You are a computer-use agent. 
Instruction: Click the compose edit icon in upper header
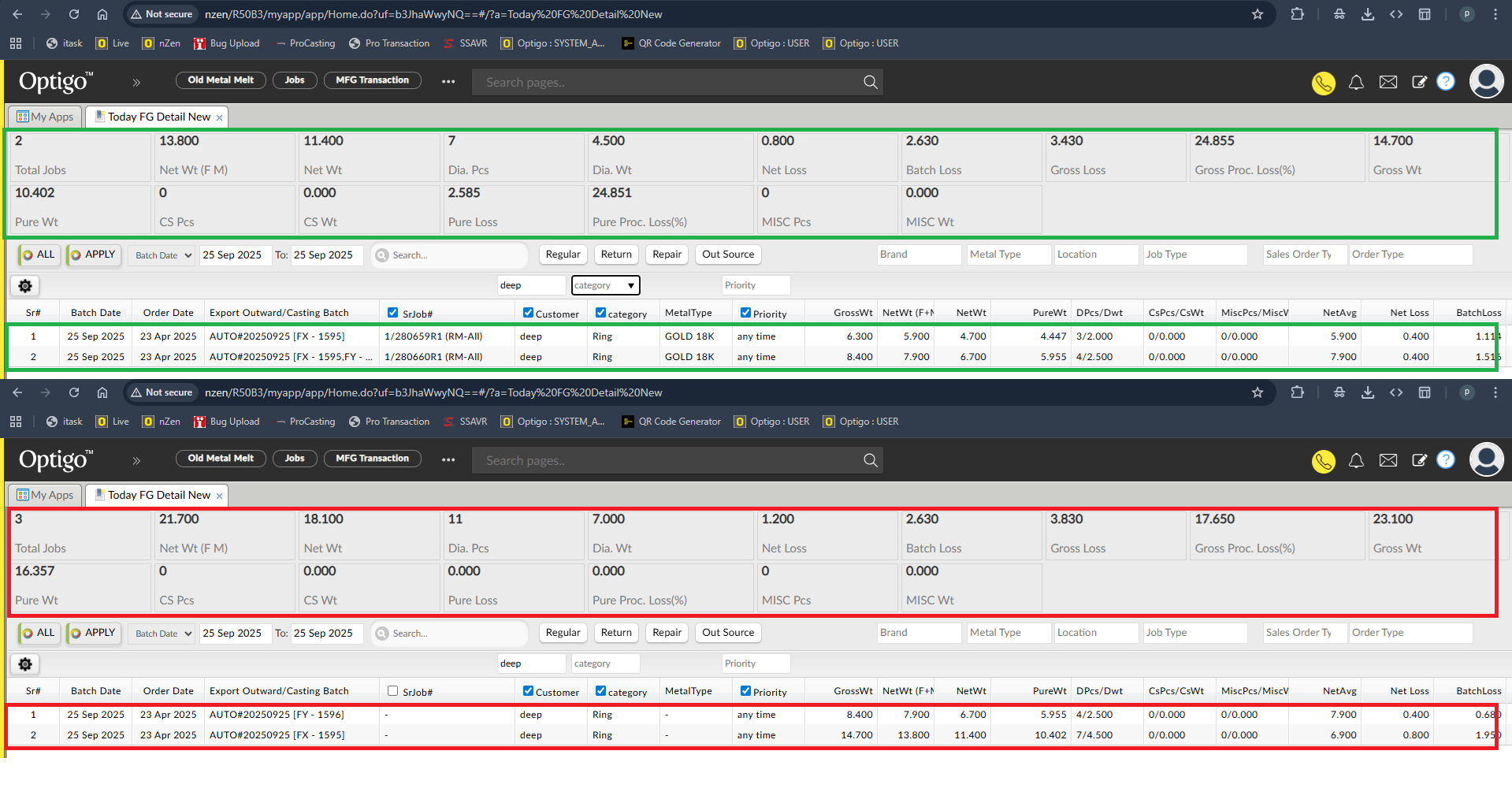1419,83
